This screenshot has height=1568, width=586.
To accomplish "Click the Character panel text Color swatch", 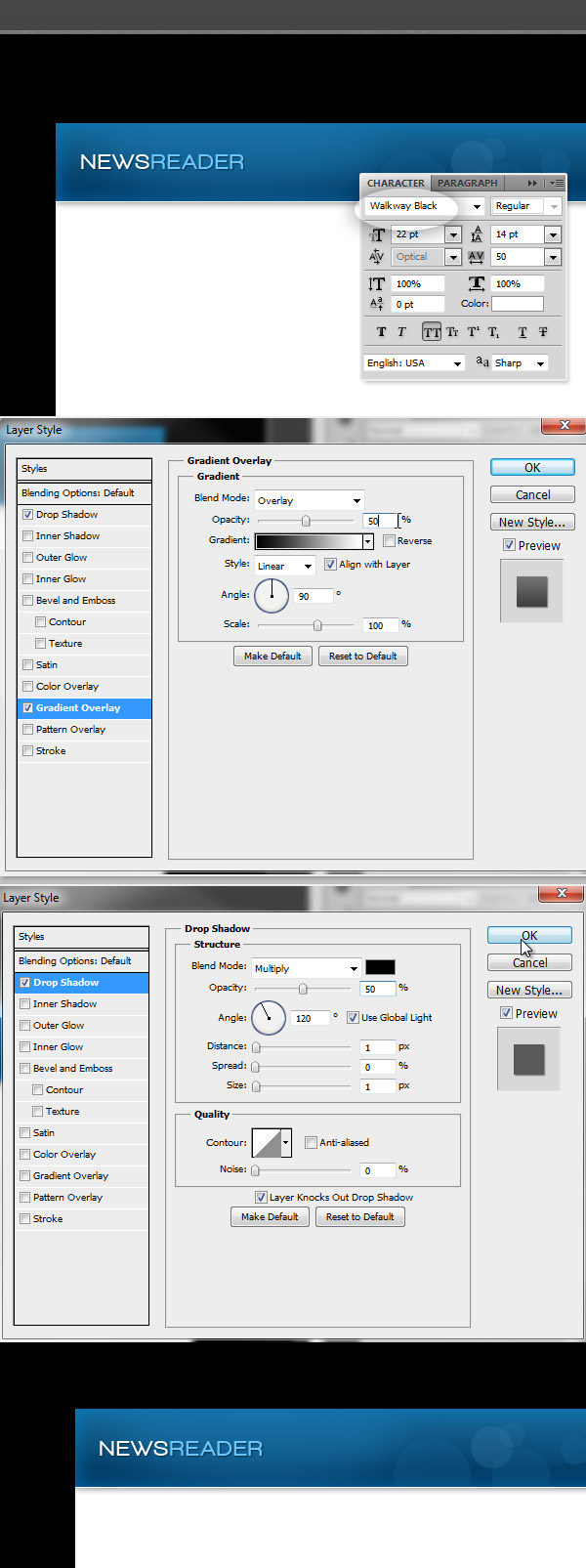I will (x=517, y=304).
